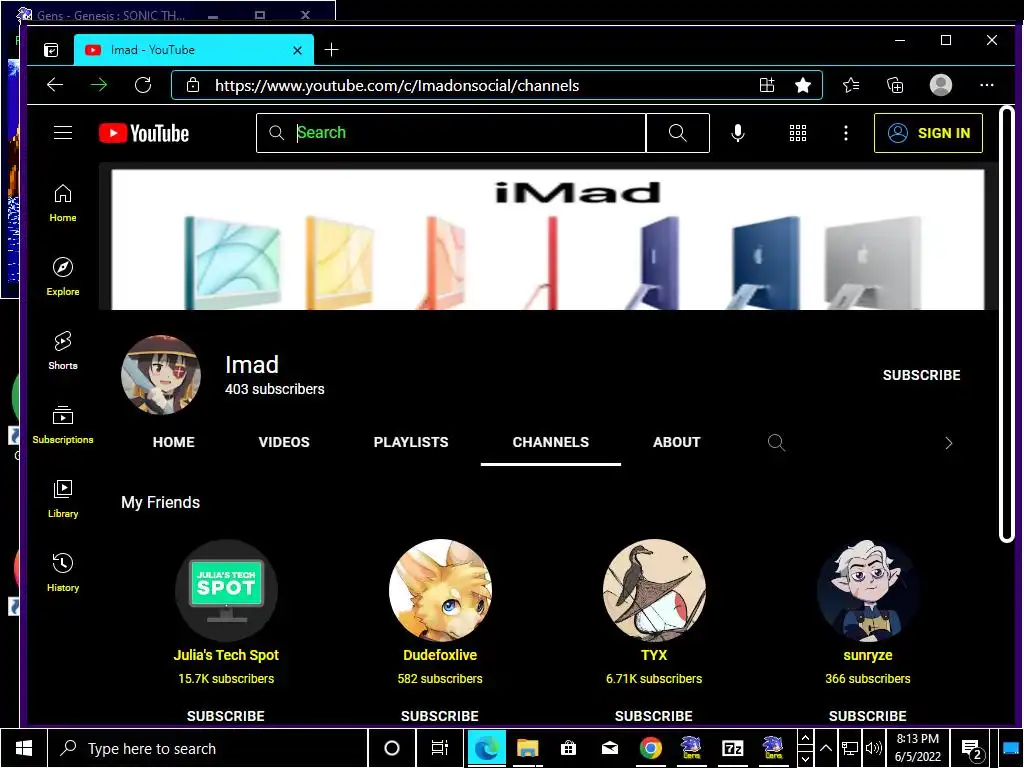Screen dimensions: 1024x768
Task: Open the volume control in system tray
Action: pyautogui.click(x=873, y=748)
